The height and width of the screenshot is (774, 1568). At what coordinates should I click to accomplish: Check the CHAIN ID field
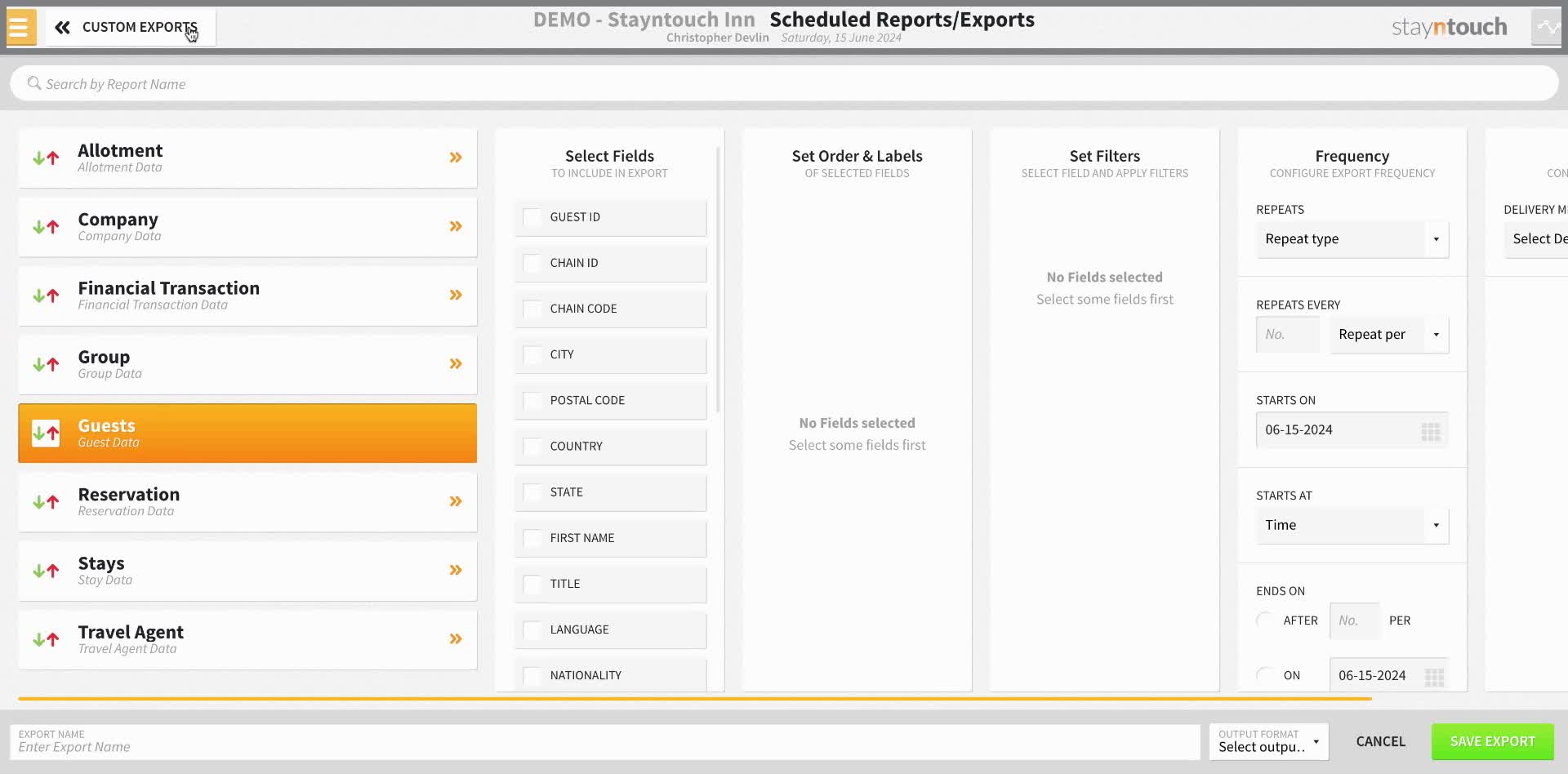tap(532, 263)
